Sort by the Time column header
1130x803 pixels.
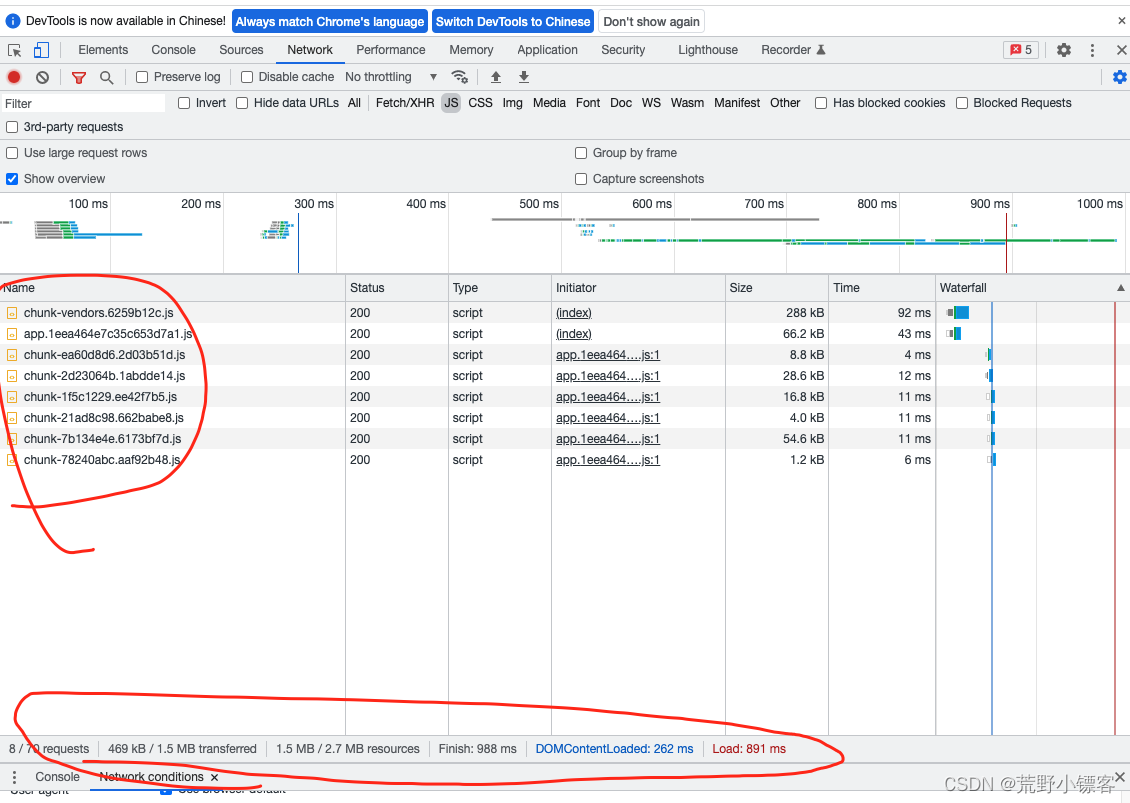tap(881, 288)
